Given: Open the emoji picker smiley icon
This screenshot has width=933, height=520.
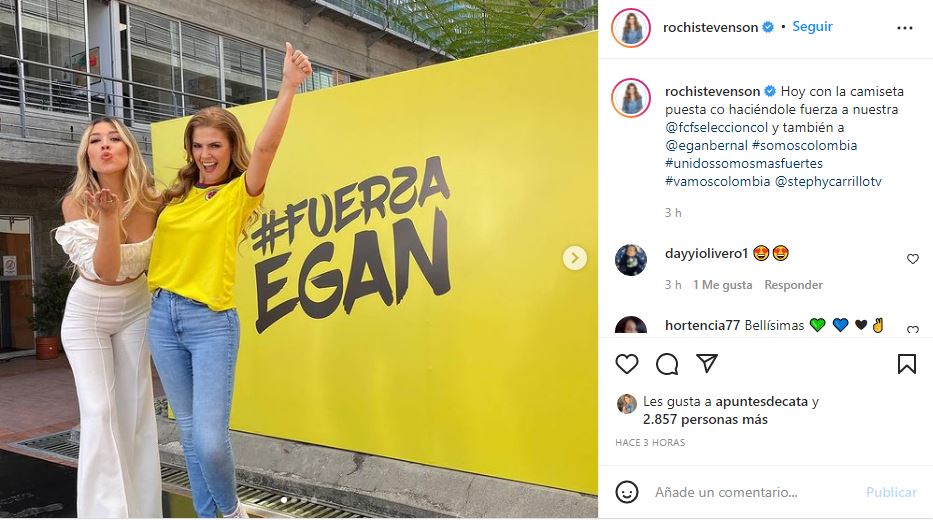Looking at the screenshot, I should [627, 492].
